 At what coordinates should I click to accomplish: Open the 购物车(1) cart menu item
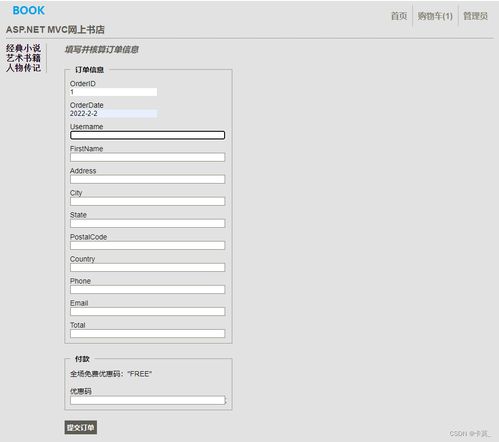(435, 16)
